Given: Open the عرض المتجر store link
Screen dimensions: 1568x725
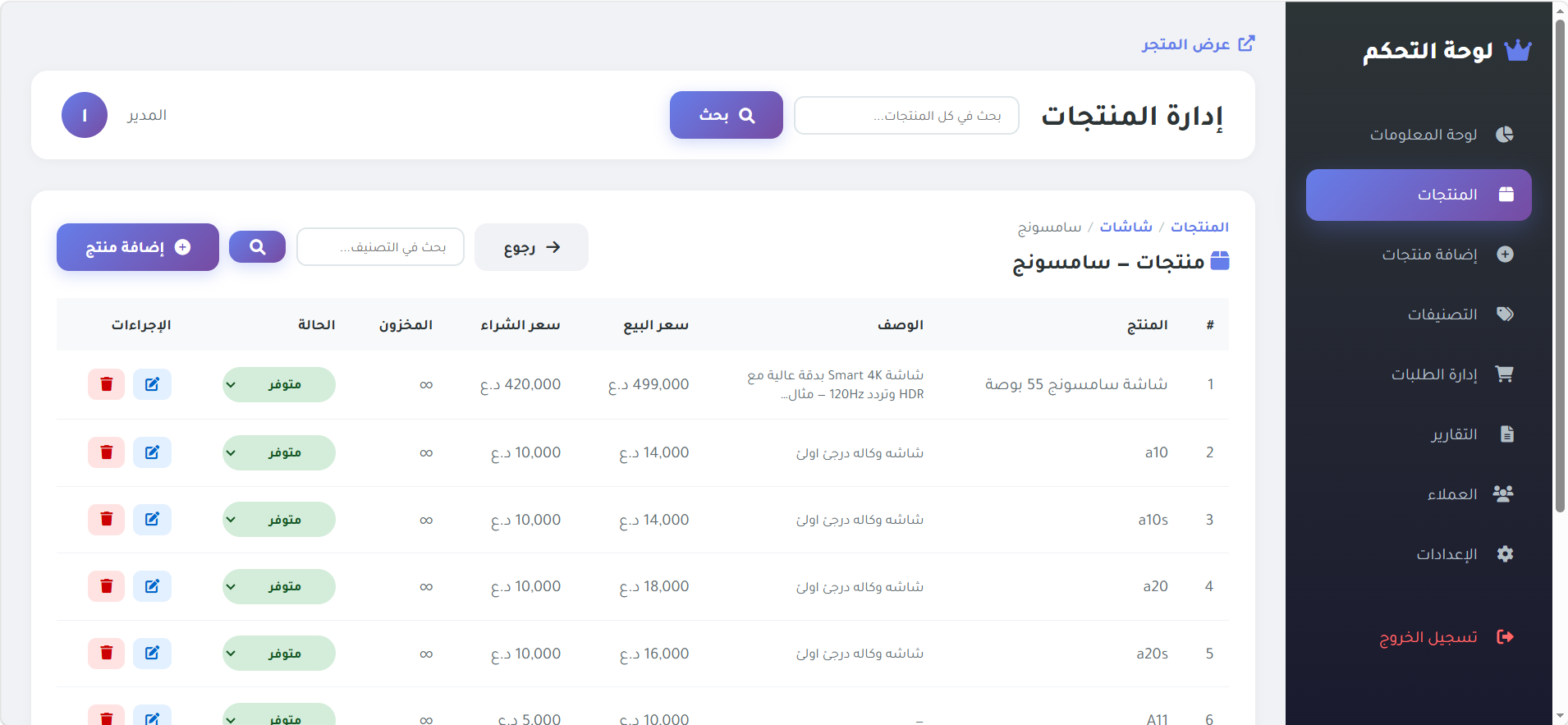Looking at the screenshot, I should (1198, 44).
